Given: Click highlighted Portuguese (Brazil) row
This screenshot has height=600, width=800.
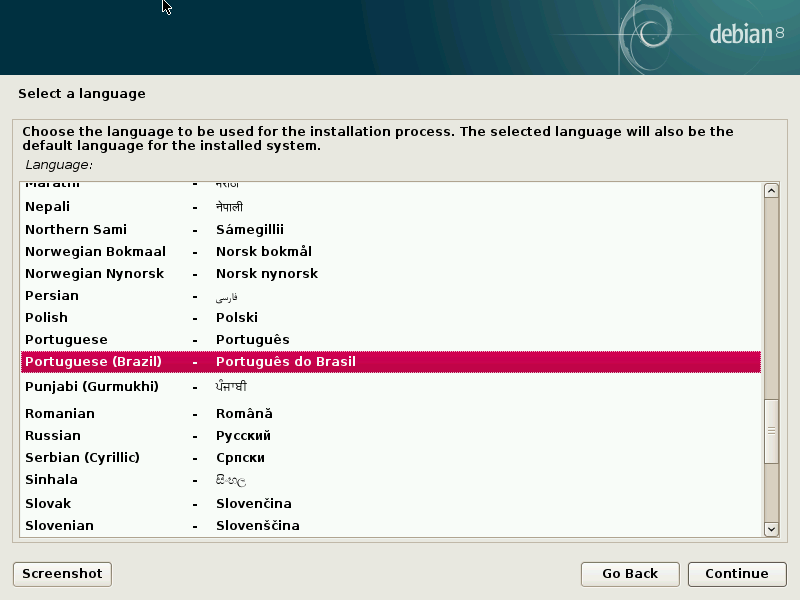Looking at the screenshot, I should coord(390,361).
